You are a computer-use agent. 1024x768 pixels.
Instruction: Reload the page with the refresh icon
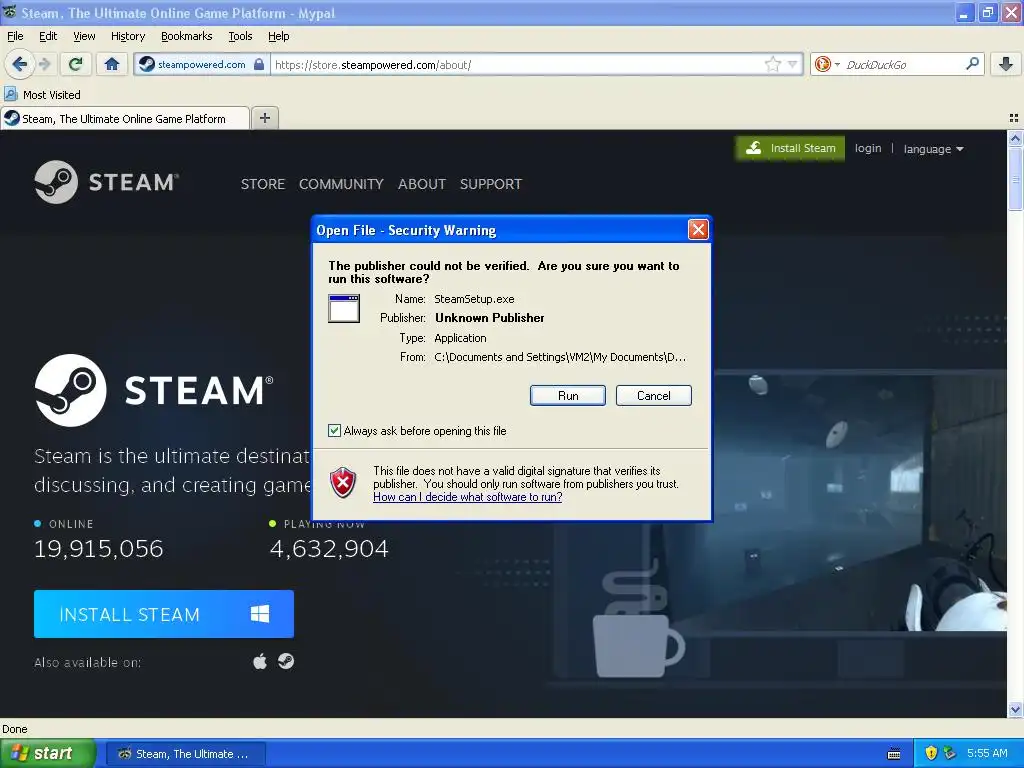point(76,64)
